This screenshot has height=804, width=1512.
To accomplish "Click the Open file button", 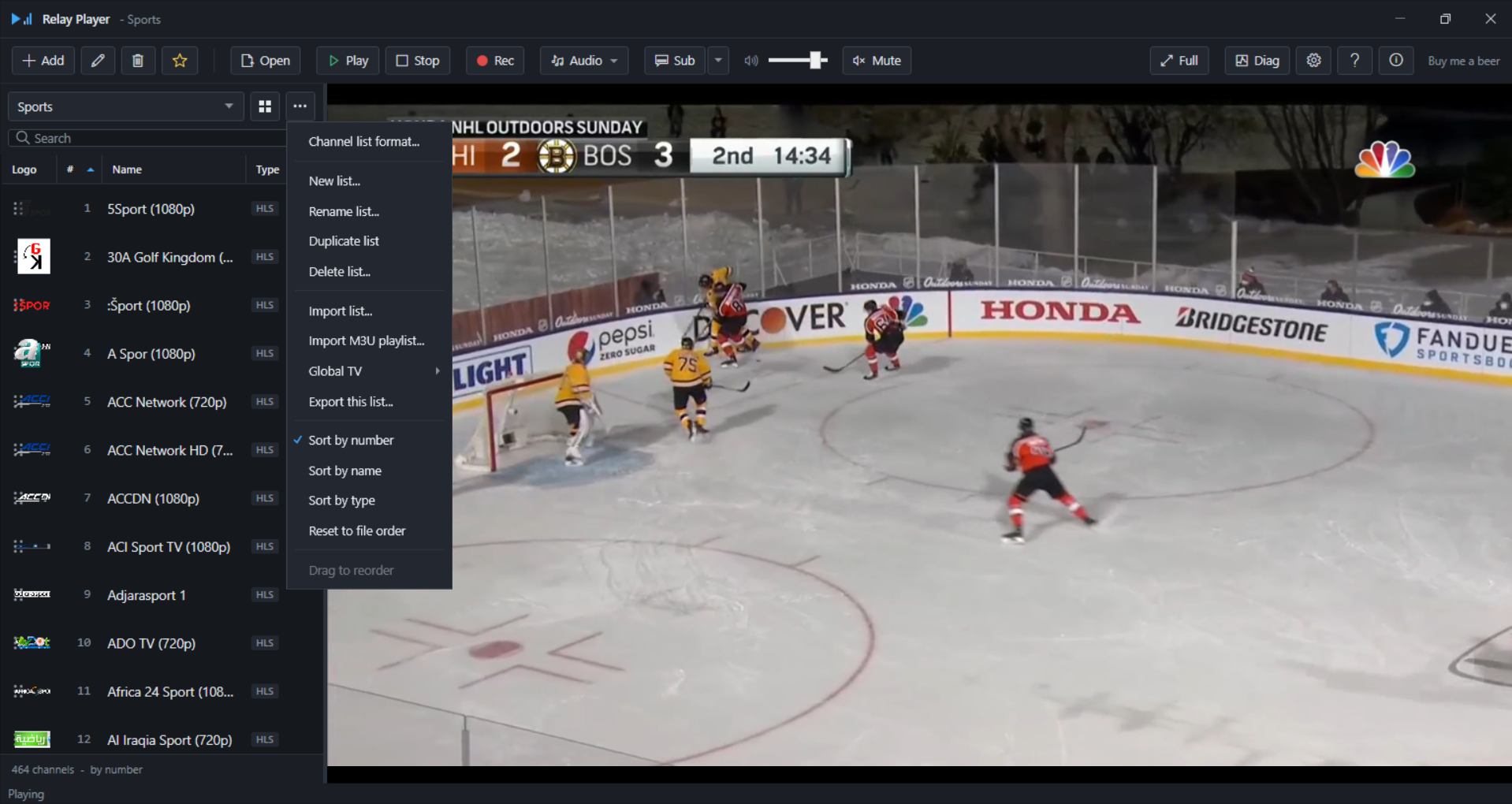I will [265, 61].
